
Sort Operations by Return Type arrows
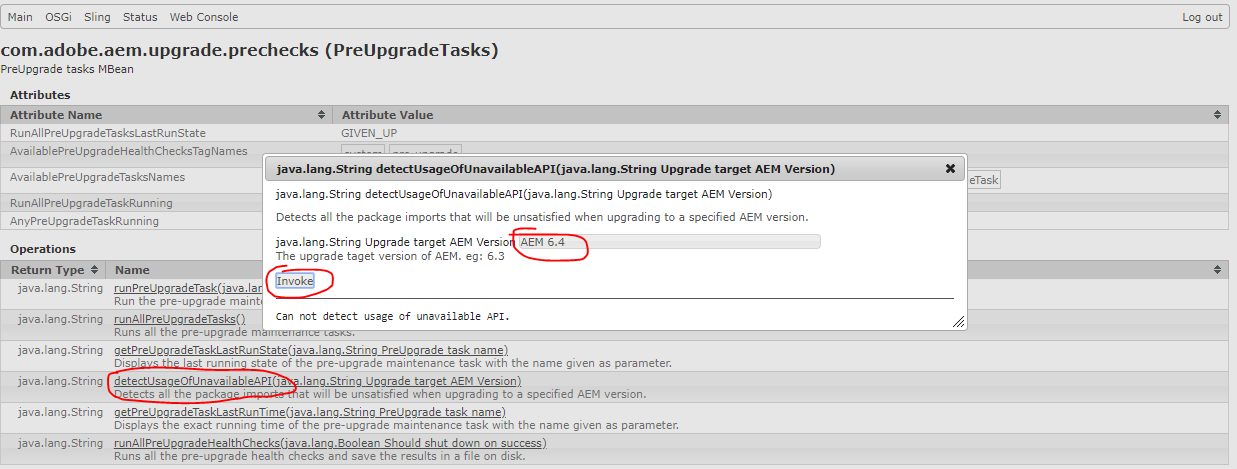click(x=94, y=270)
